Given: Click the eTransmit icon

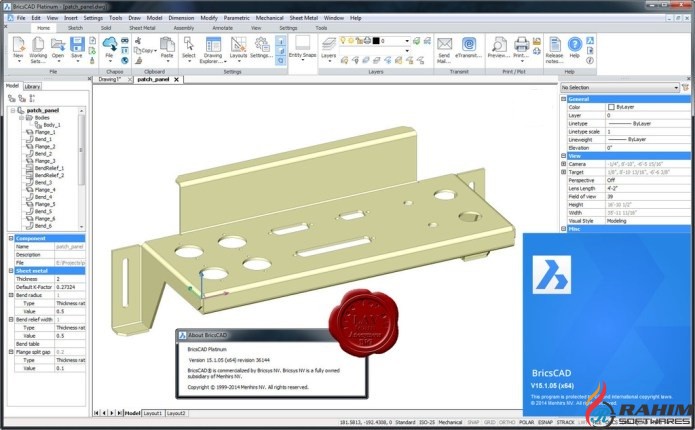Looking at the screenshot, I should pos(469,44).
